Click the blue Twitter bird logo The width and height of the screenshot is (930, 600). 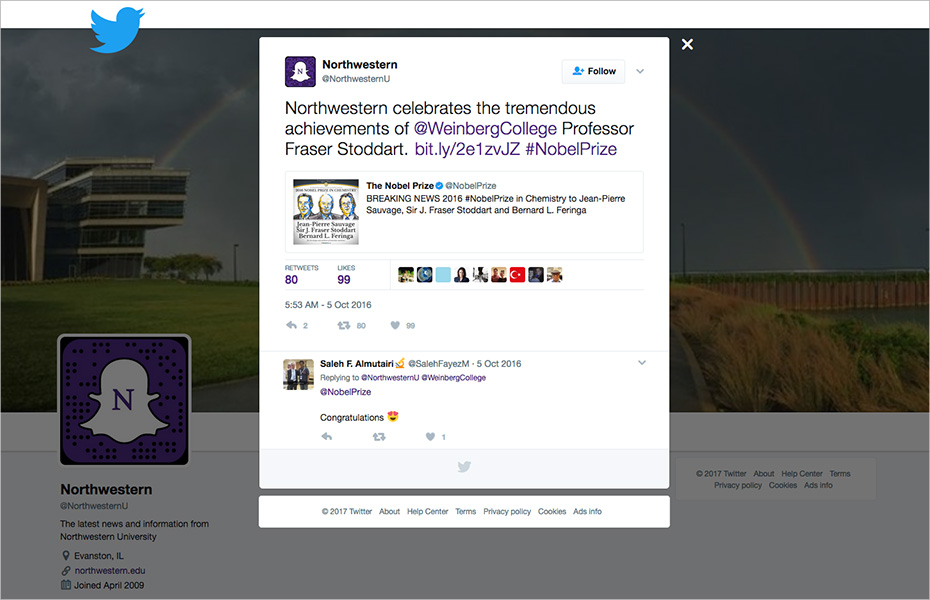click(x=117, y=30)
